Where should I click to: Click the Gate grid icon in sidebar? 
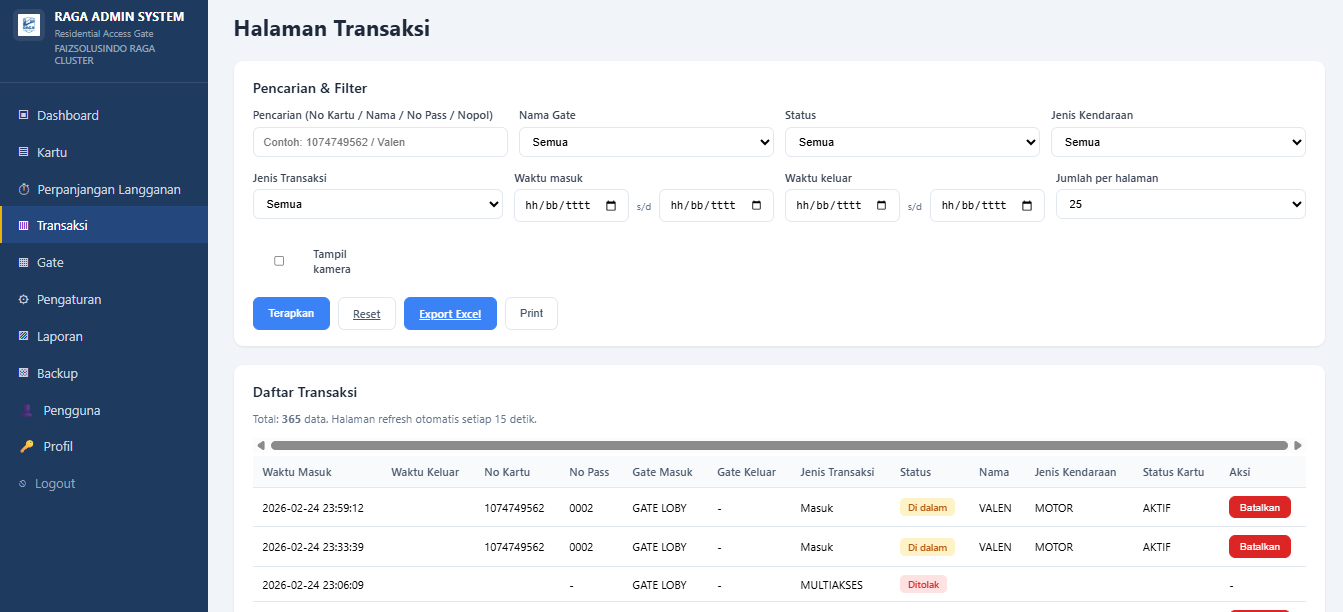tap(24, 262)
